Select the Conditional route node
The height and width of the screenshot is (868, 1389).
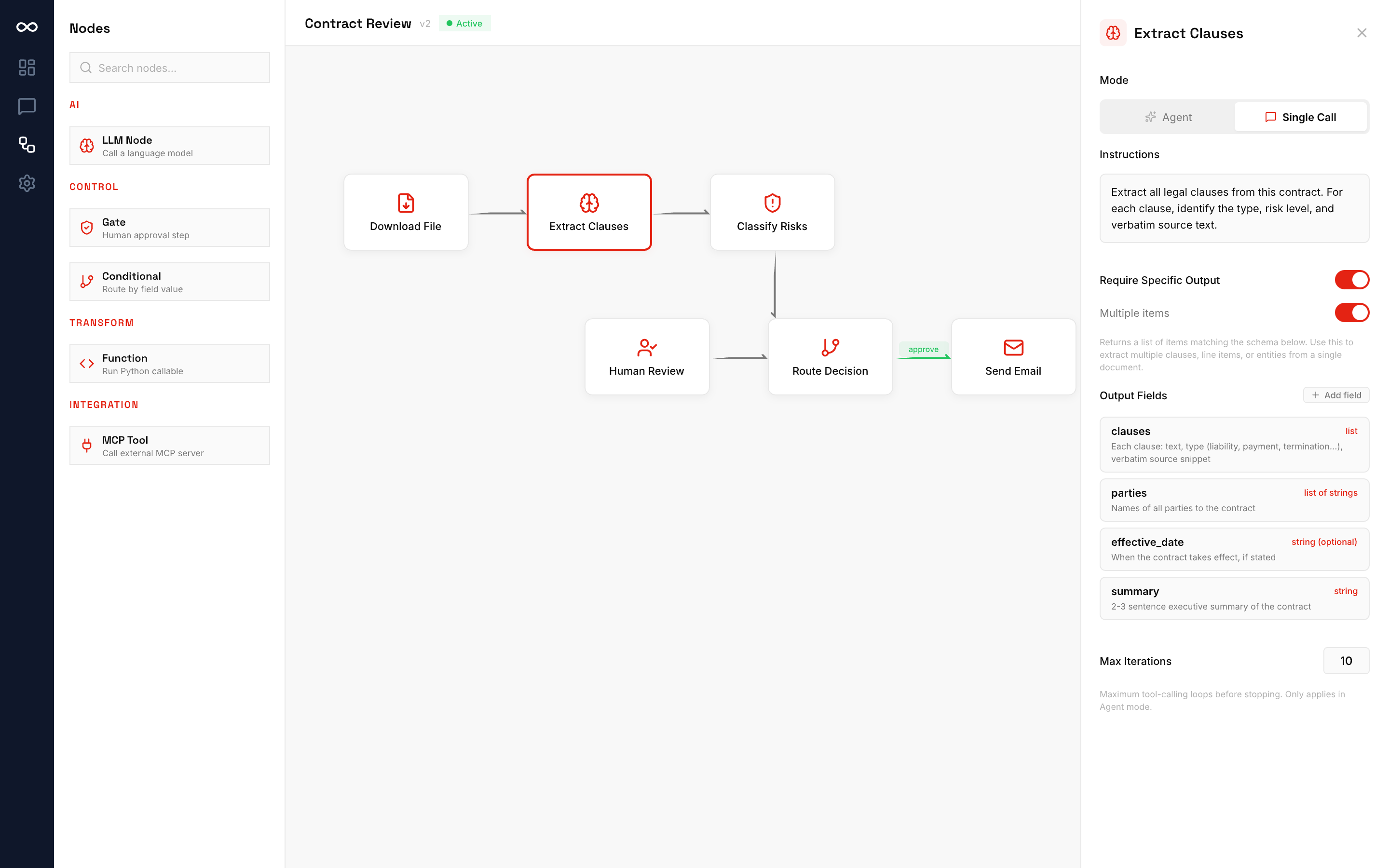pyautogui.click(x=169, y=281)
